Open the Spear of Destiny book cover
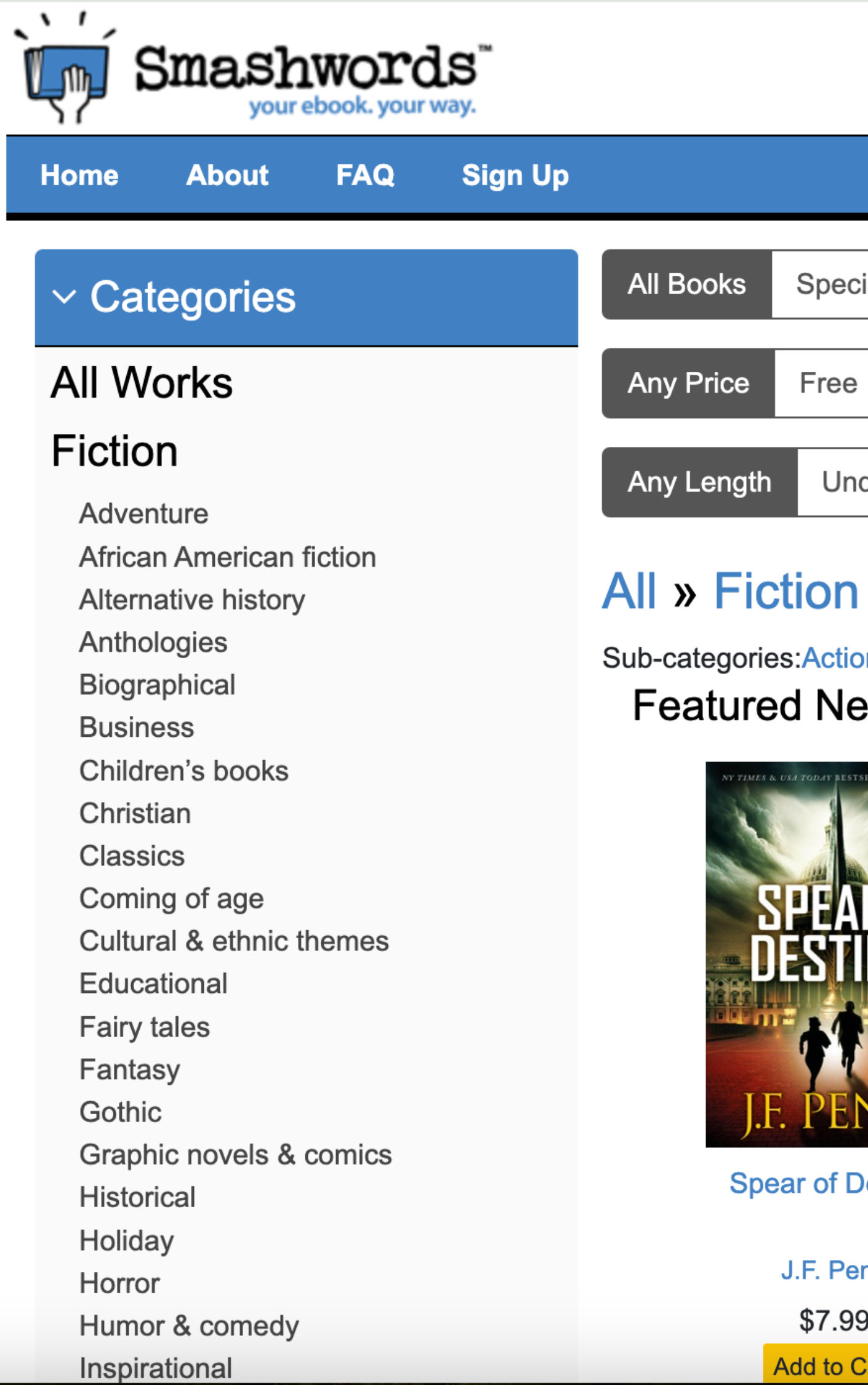868x1385 pixels. [x=787, y=960]
